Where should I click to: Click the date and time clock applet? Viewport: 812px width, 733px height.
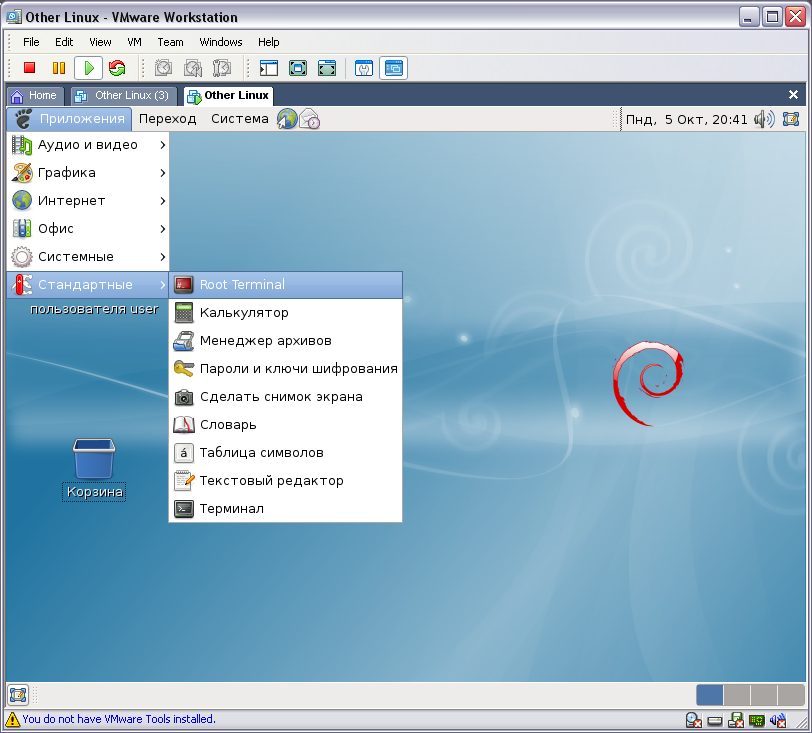pyautogui.click(x=686, y=120)
